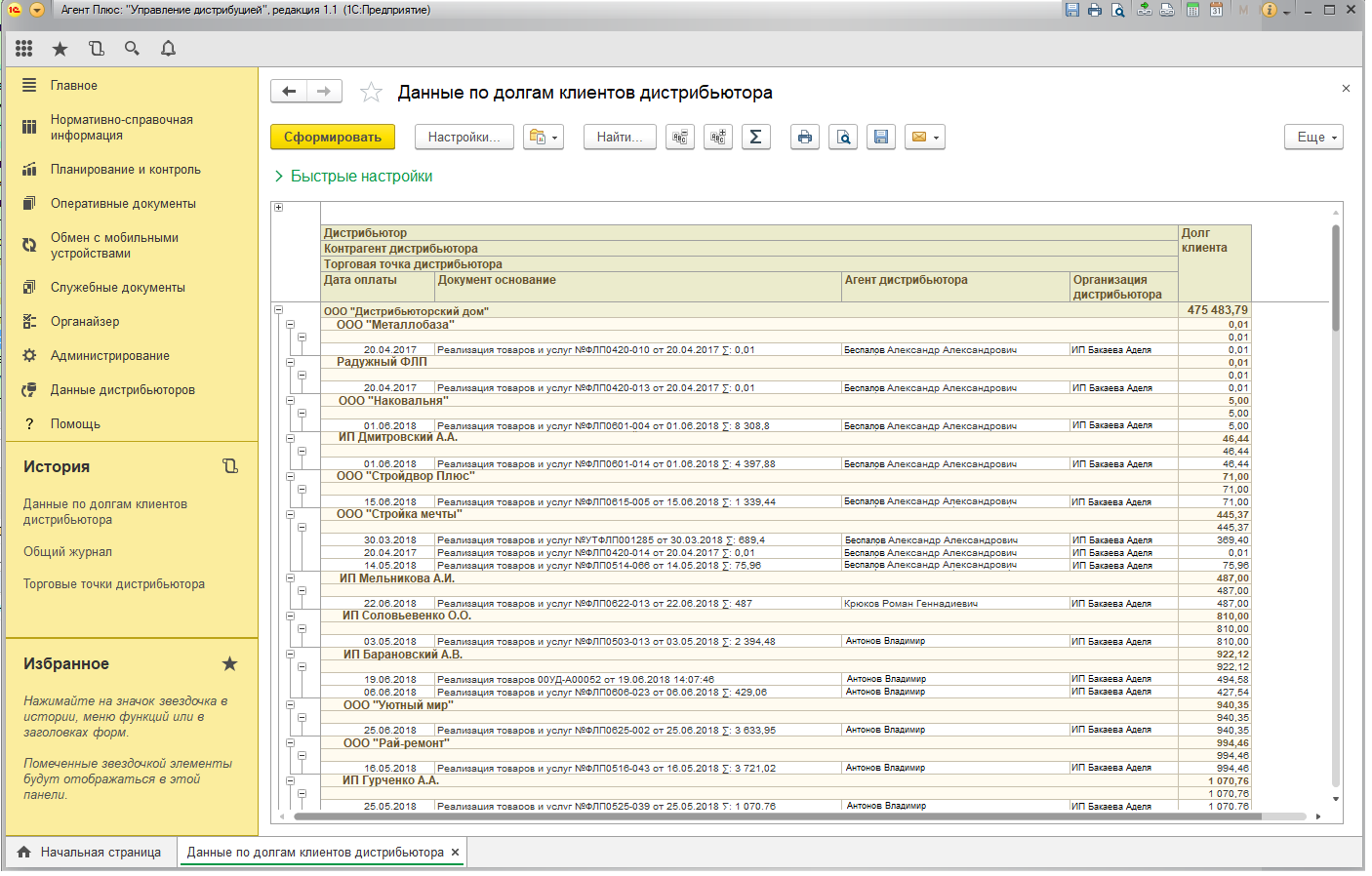
Task: Click history icon beside История heading
Action: click(230, 466)
